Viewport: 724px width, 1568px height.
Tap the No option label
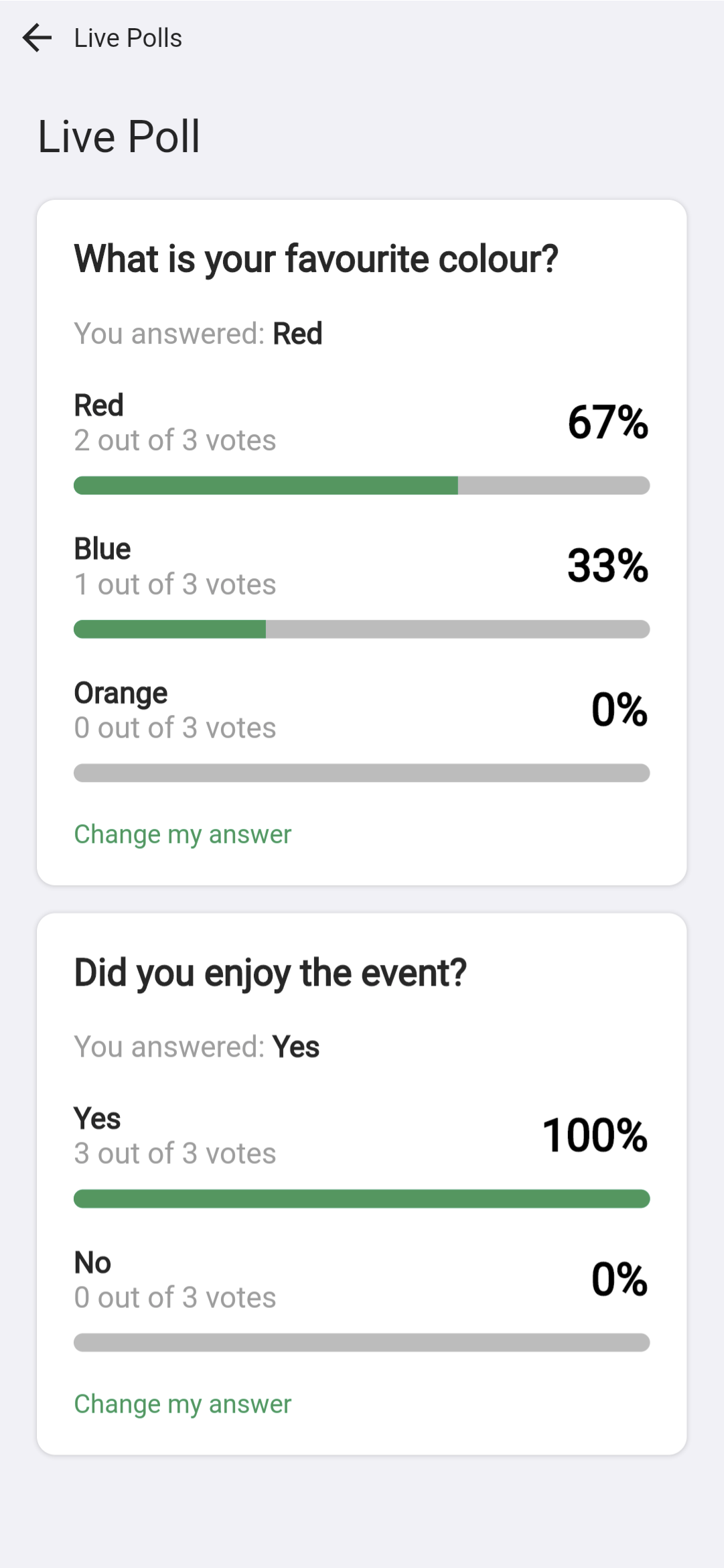click(x=92, y=1262)
